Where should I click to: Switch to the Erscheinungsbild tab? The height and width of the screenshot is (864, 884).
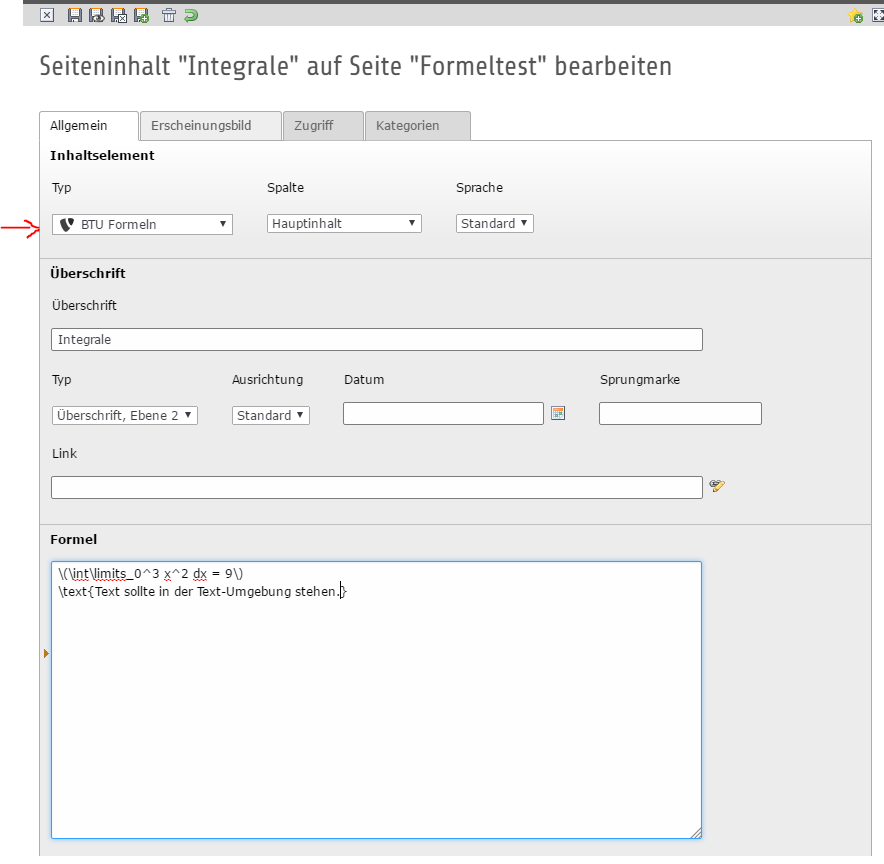point(210,126)
